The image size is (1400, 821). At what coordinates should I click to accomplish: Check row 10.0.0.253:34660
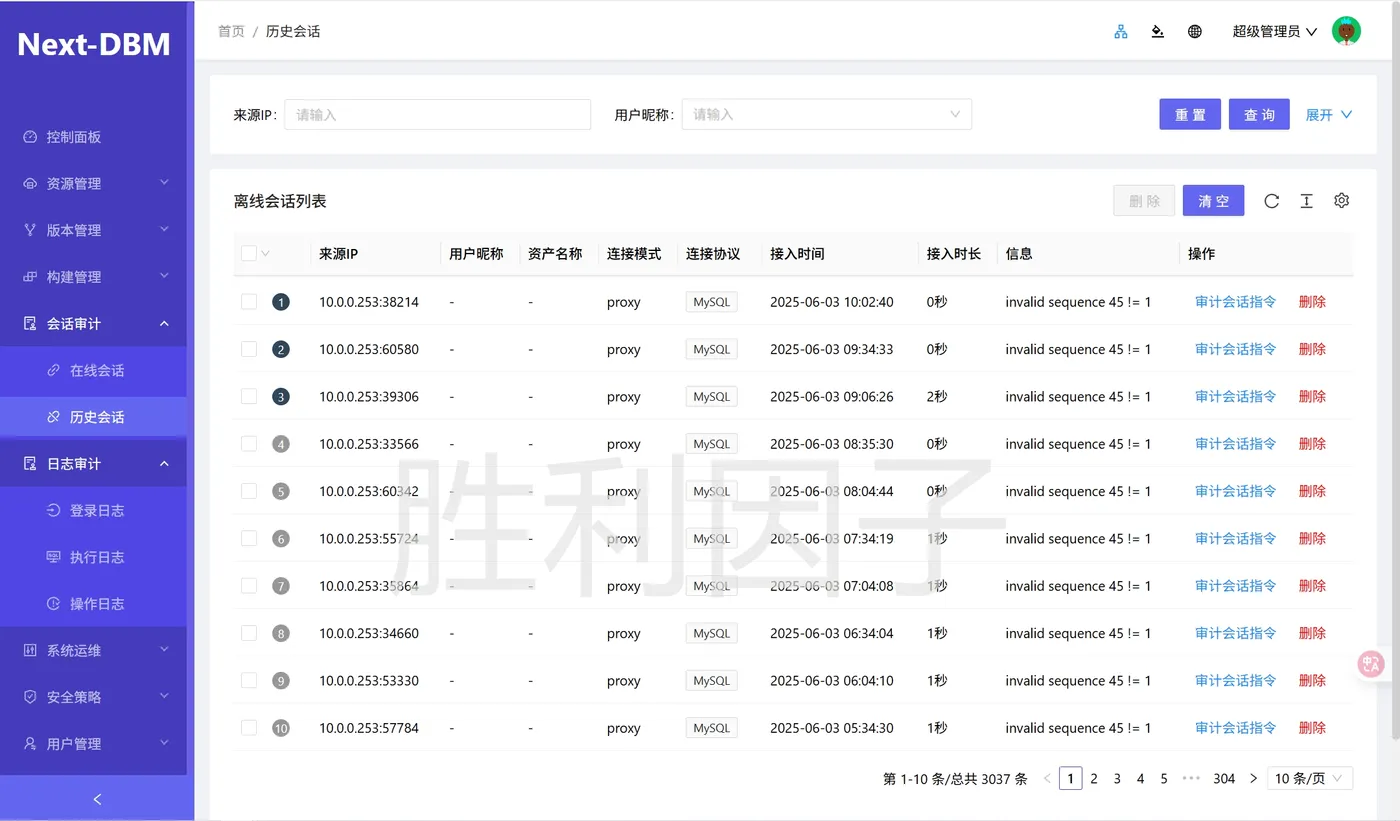coord(249,633)
